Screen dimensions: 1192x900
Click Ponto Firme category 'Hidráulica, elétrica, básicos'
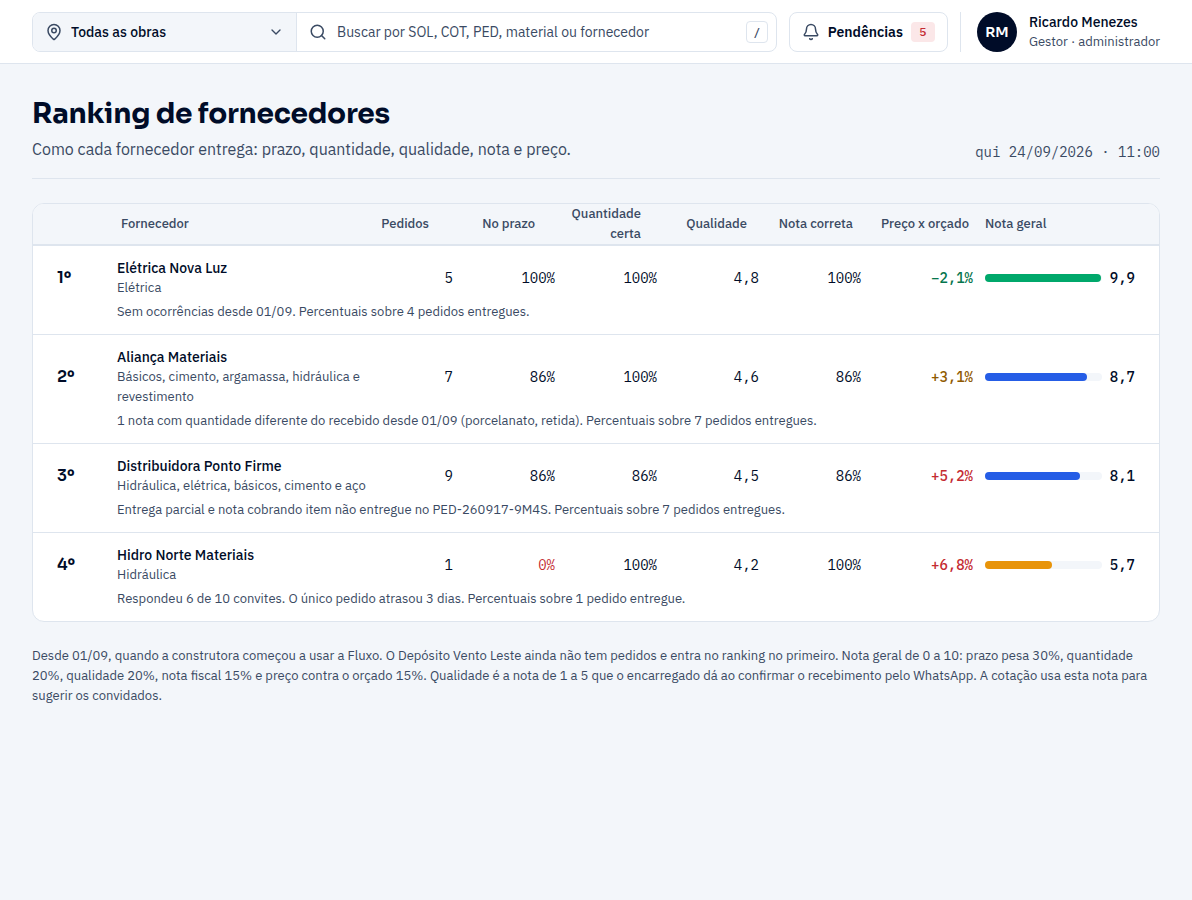click(241, 486)
